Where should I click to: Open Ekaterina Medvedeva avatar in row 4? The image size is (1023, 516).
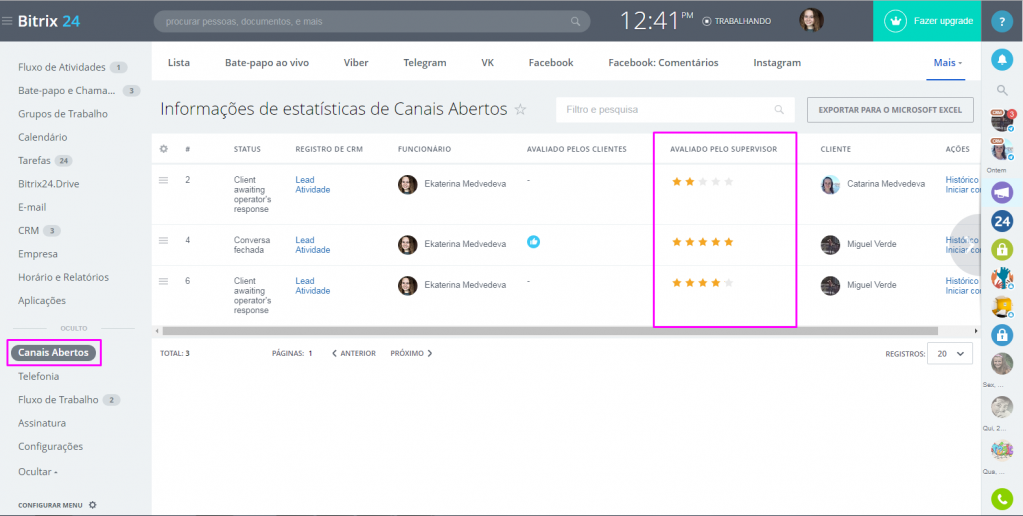pos(408,245)
